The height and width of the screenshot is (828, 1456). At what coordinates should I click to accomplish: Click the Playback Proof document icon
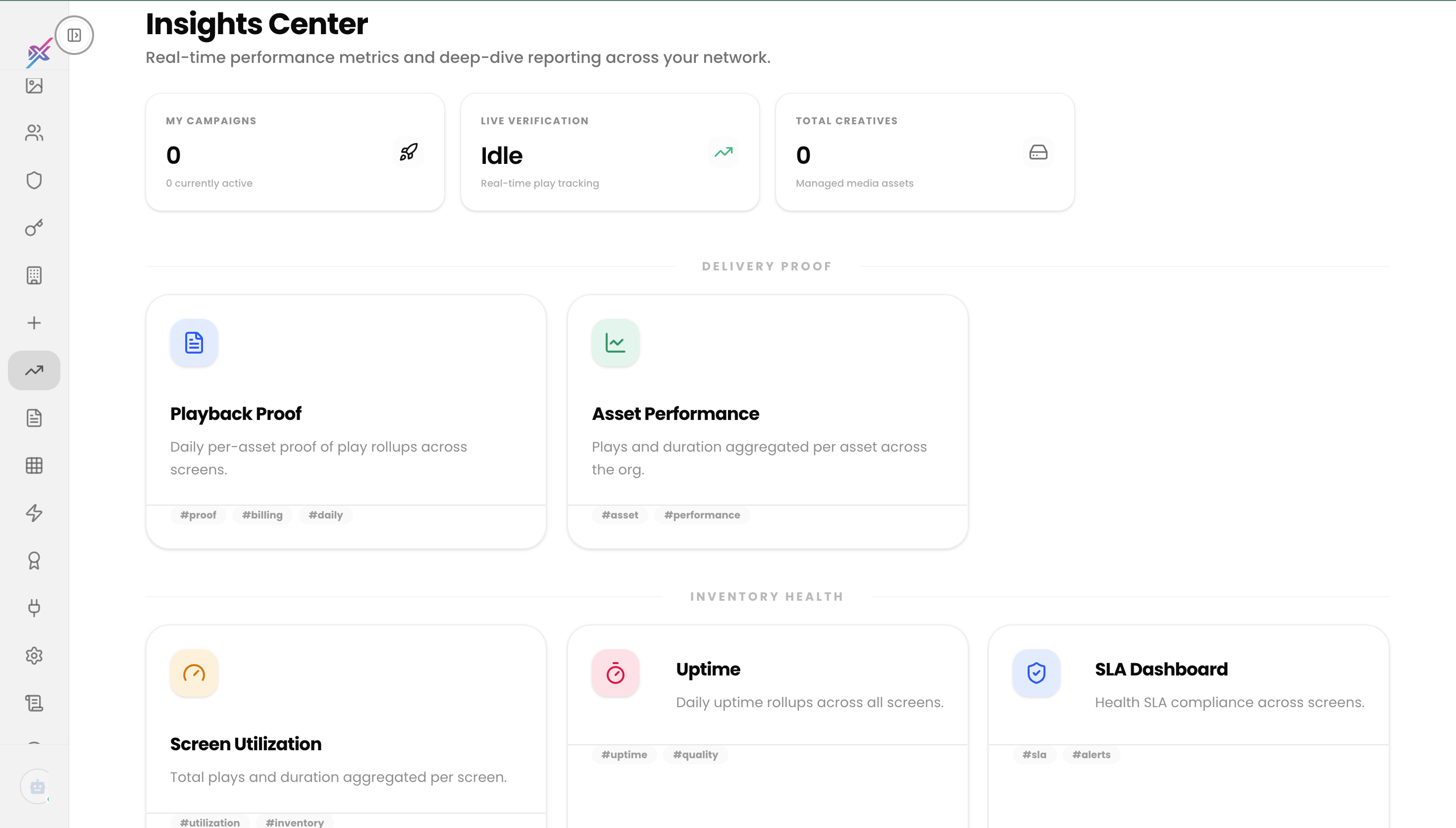coord(194,343)
